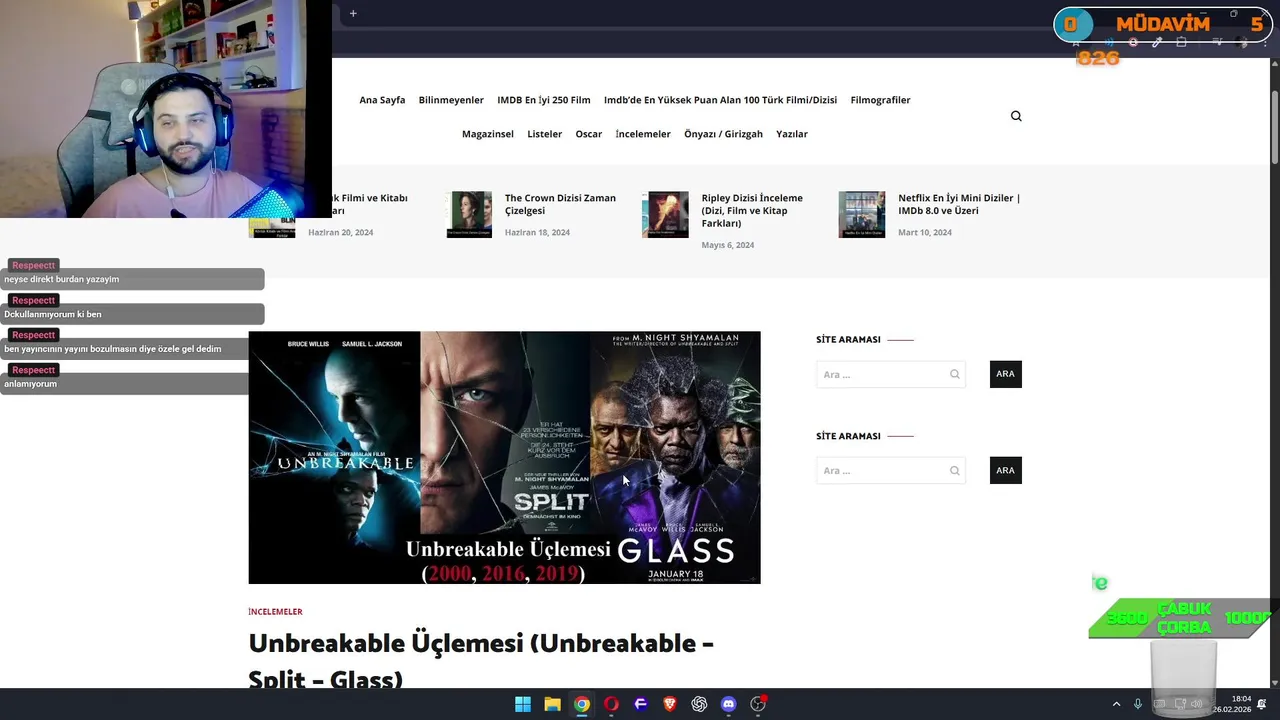Image resolution: width=1280 pixels, height=720 pixels.
Task: Click ARA button beside the upper search field
Action: point(1005,374)
